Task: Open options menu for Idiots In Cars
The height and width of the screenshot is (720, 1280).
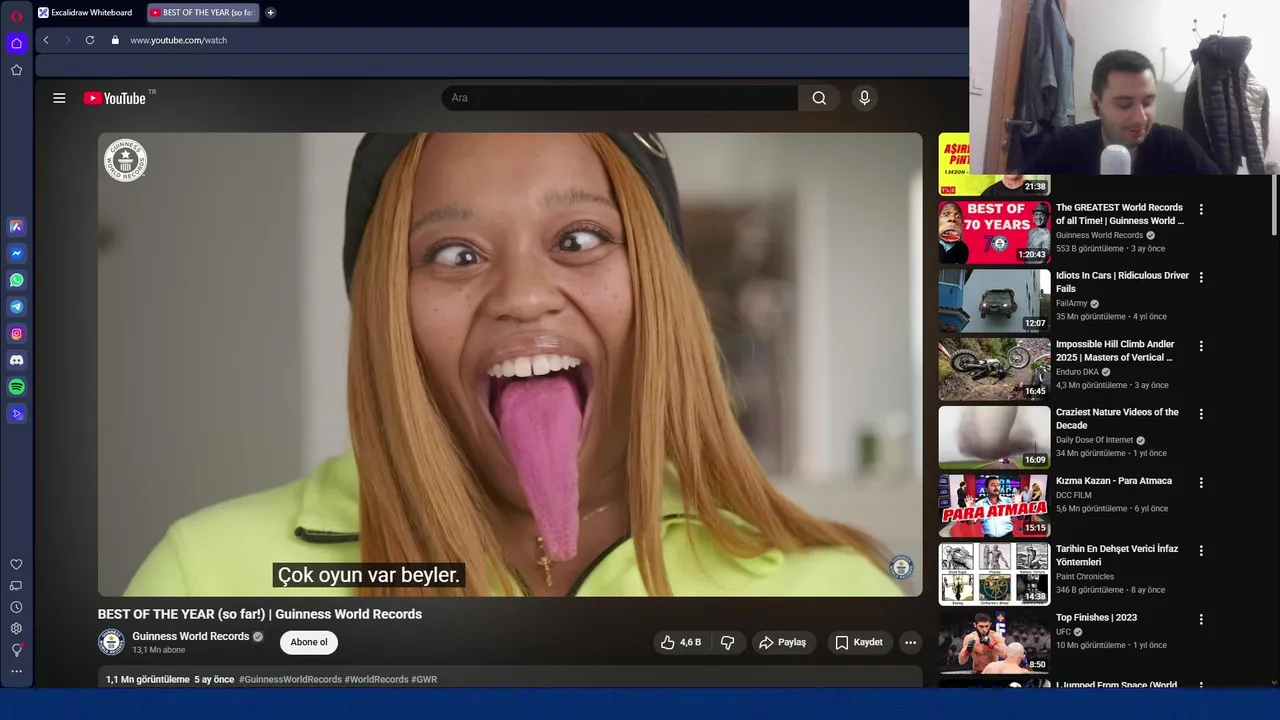Action: click(1201, 277)
